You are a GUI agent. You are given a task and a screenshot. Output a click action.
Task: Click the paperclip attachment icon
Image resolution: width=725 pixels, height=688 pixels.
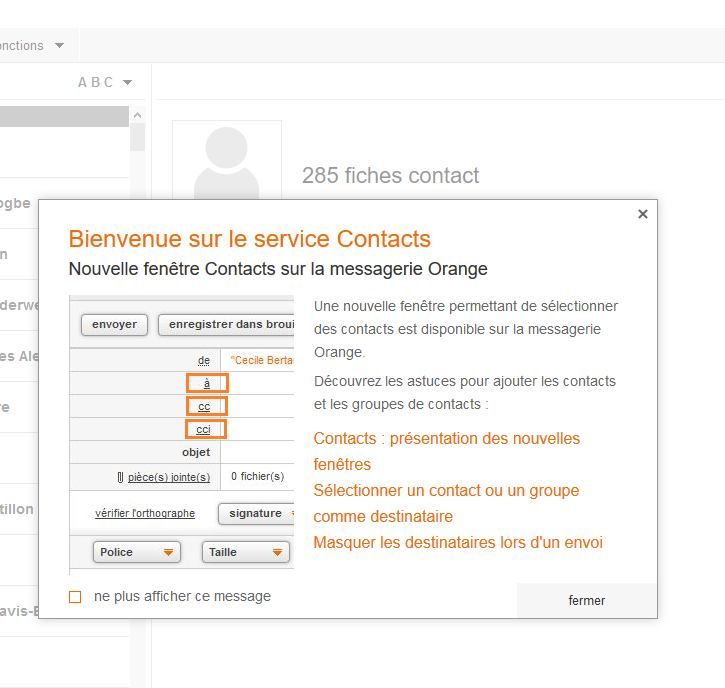120,477
